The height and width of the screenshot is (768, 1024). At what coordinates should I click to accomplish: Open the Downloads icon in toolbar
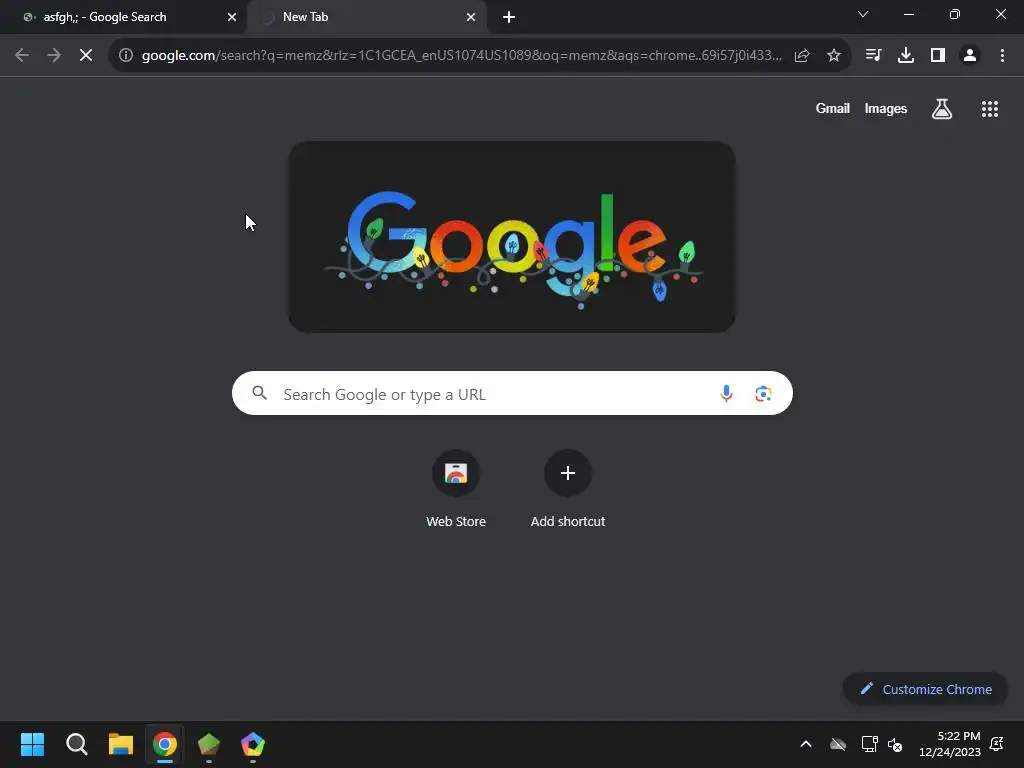[x=906, y=56]
